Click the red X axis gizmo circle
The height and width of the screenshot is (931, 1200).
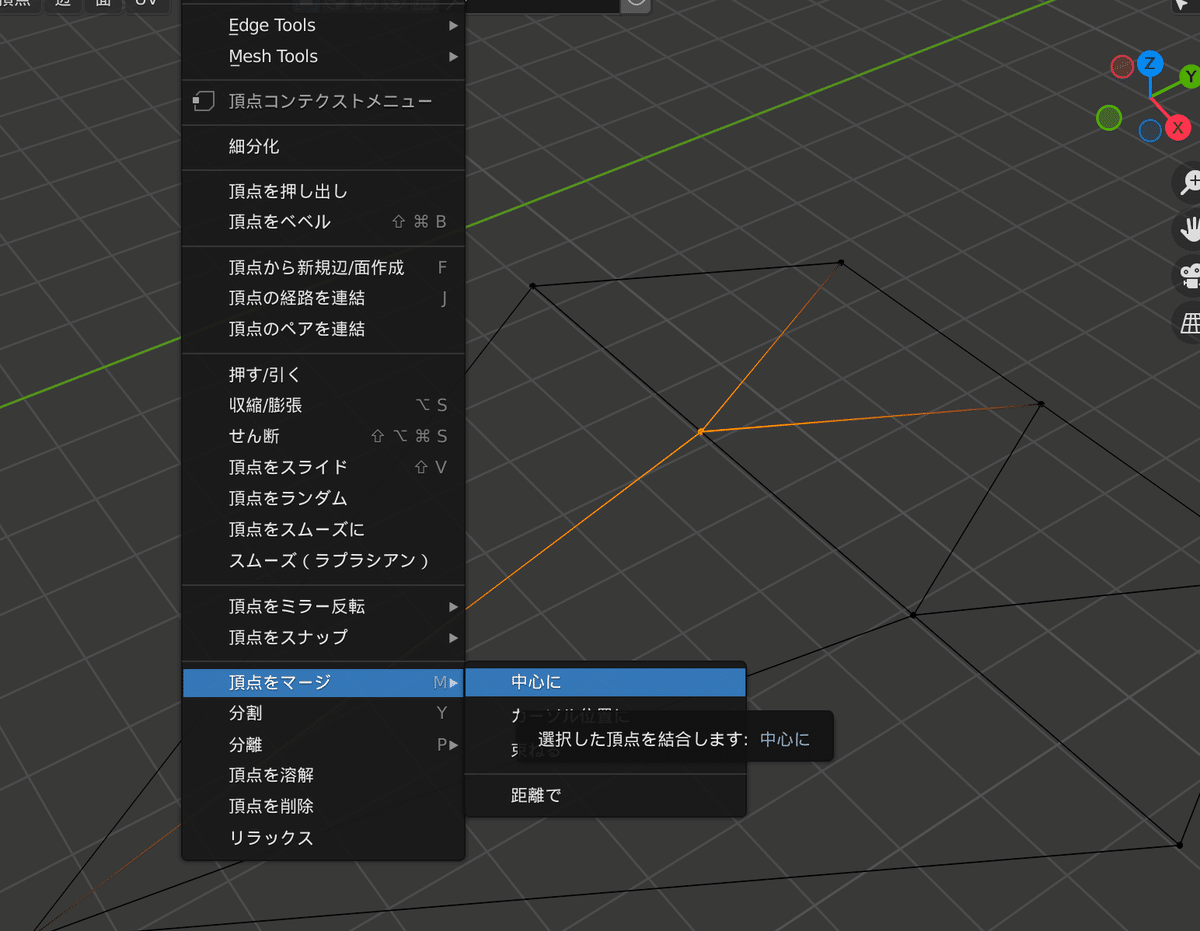[1178, 127]
